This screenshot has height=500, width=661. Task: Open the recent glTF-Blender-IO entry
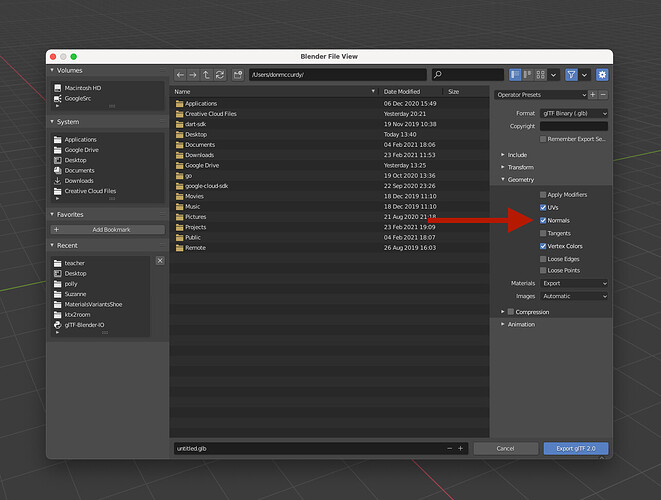pyautogui.click(x=100, y=325)
